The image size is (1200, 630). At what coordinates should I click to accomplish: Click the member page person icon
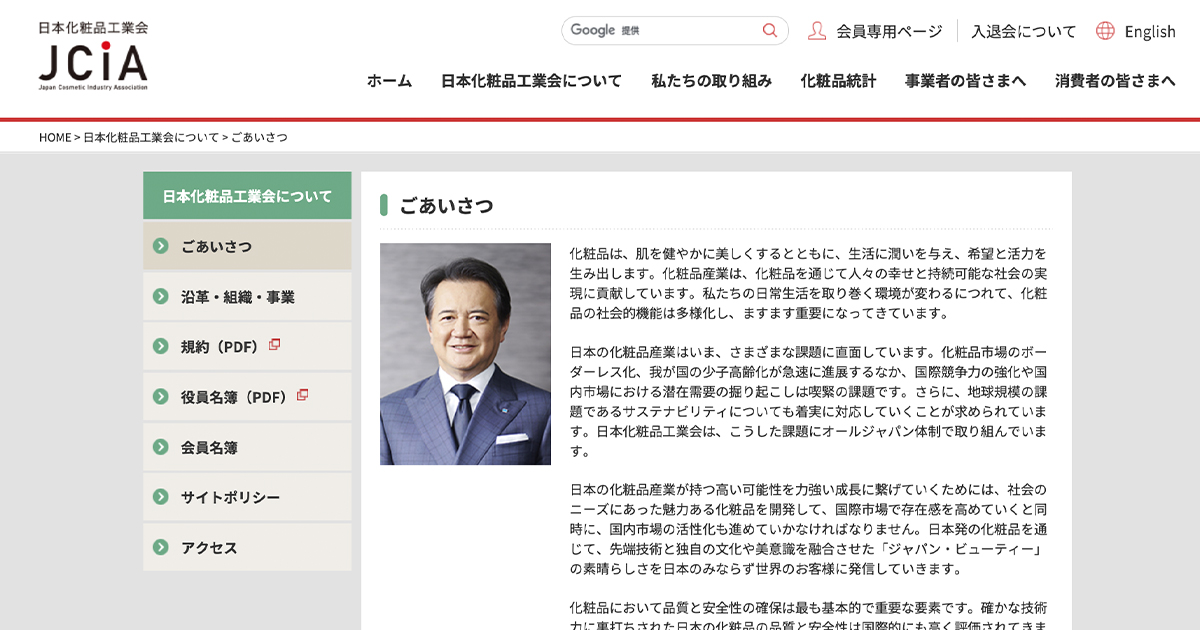(817, 31)
